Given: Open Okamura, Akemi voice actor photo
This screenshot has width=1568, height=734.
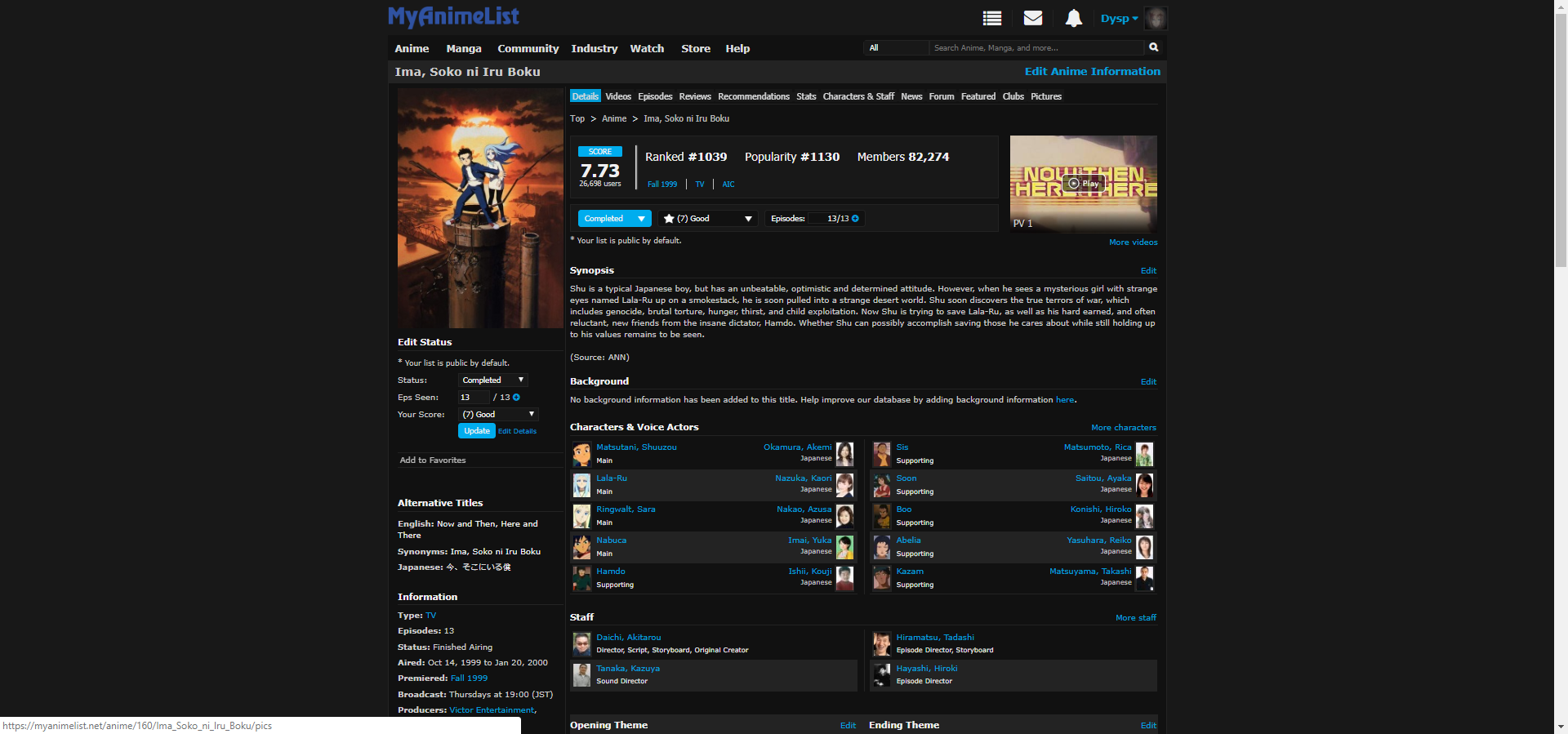Looking at the screenshot, I should pyautogui.click(x=844, y=454).
